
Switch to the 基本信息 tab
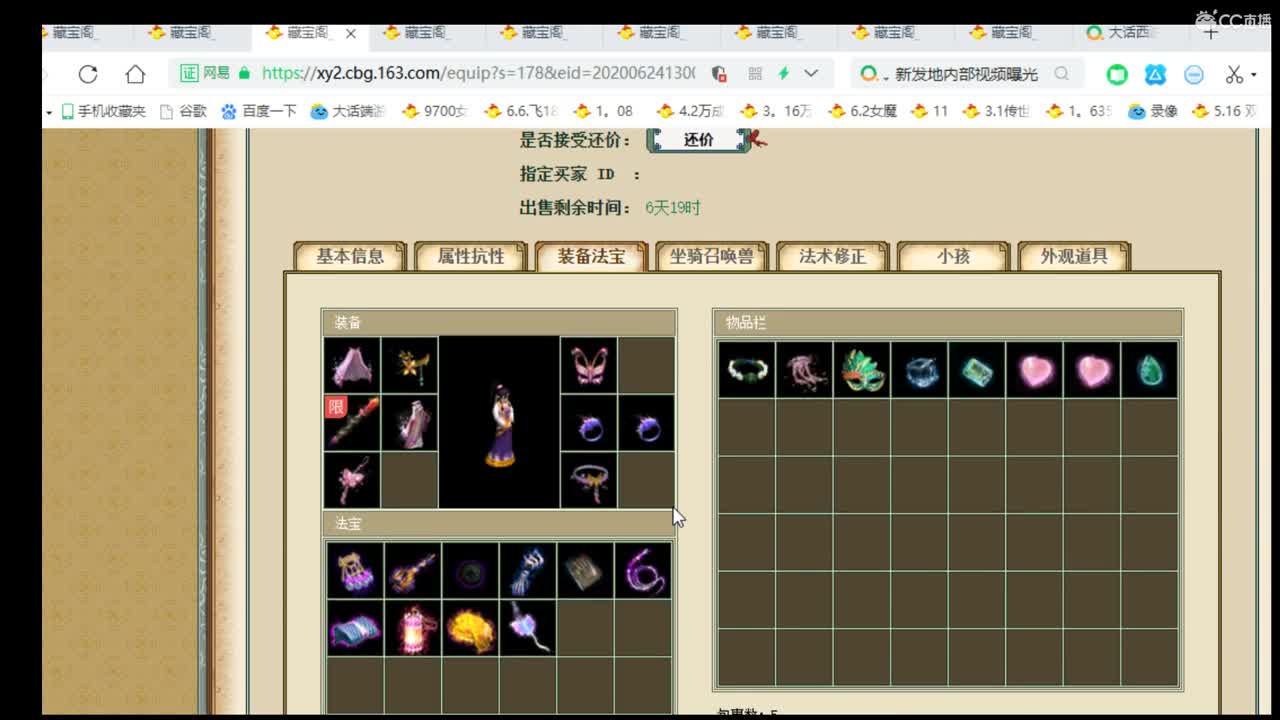[x=350, y=257]
